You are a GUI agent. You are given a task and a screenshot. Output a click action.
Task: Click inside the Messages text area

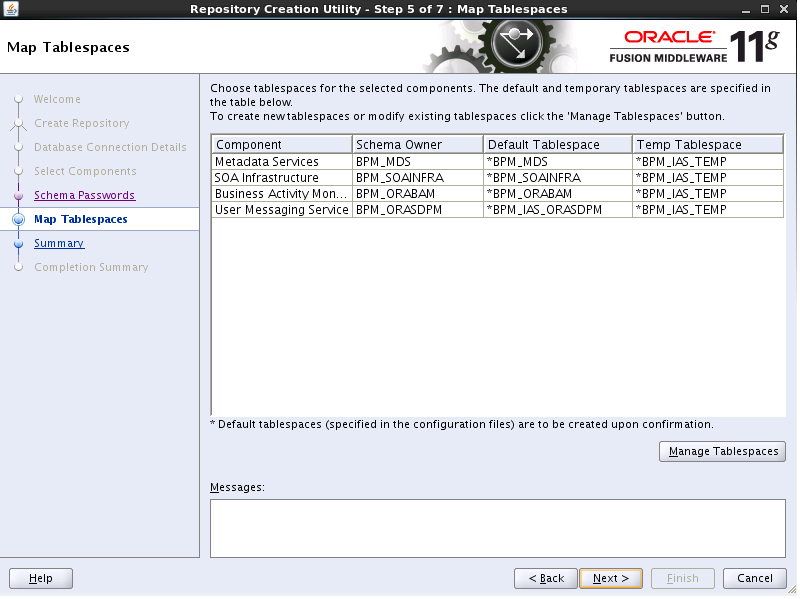[x=499, y=530]
